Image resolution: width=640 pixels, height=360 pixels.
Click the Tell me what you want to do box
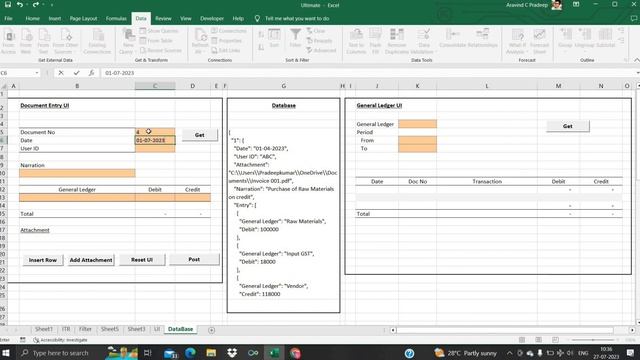coord(297,18)
